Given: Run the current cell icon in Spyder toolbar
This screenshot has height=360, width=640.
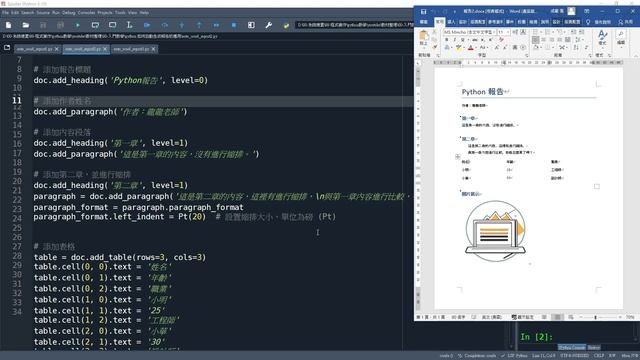Looking at the screenshot, I should tap(95, 25).
